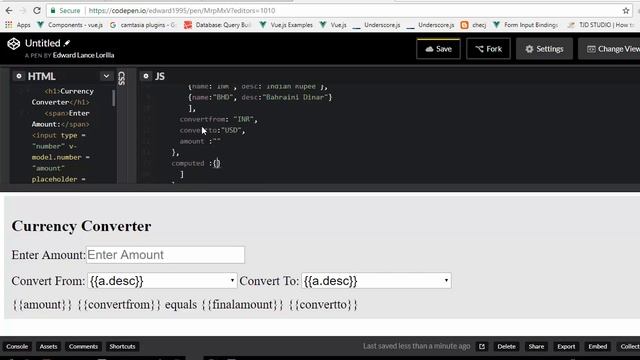Open Components - vue.js bookmark
The width and height of the screenshot is (640, 360).
click(70, 25)
